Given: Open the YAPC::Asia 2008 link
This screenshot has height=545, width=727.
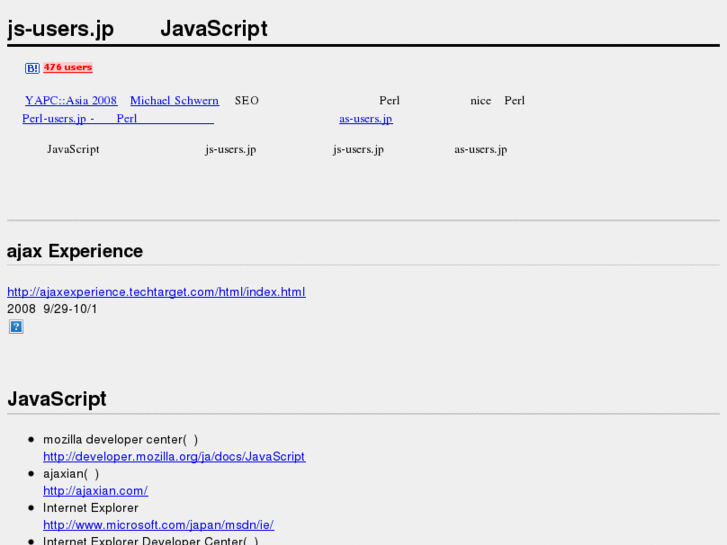Looking at the screenshot, I should 71,101.
